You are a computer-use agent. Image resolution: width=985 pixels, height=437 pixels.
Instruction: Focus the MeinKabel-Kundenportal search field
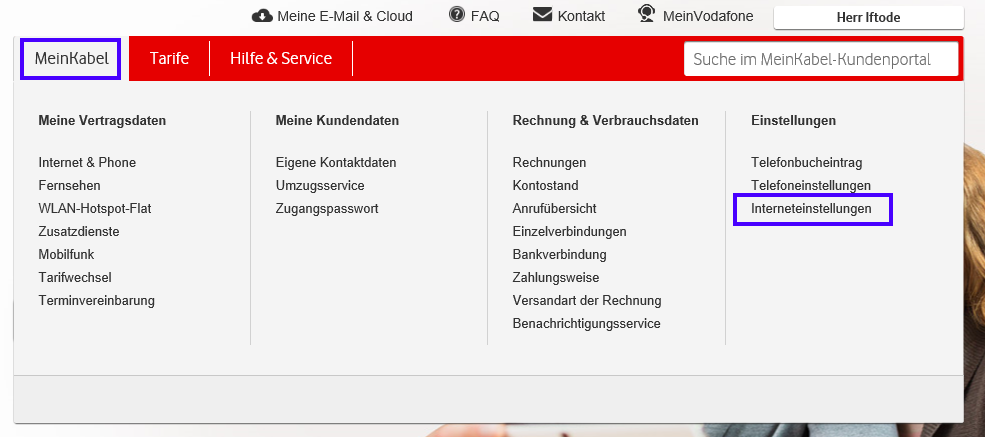pos(821,60)
